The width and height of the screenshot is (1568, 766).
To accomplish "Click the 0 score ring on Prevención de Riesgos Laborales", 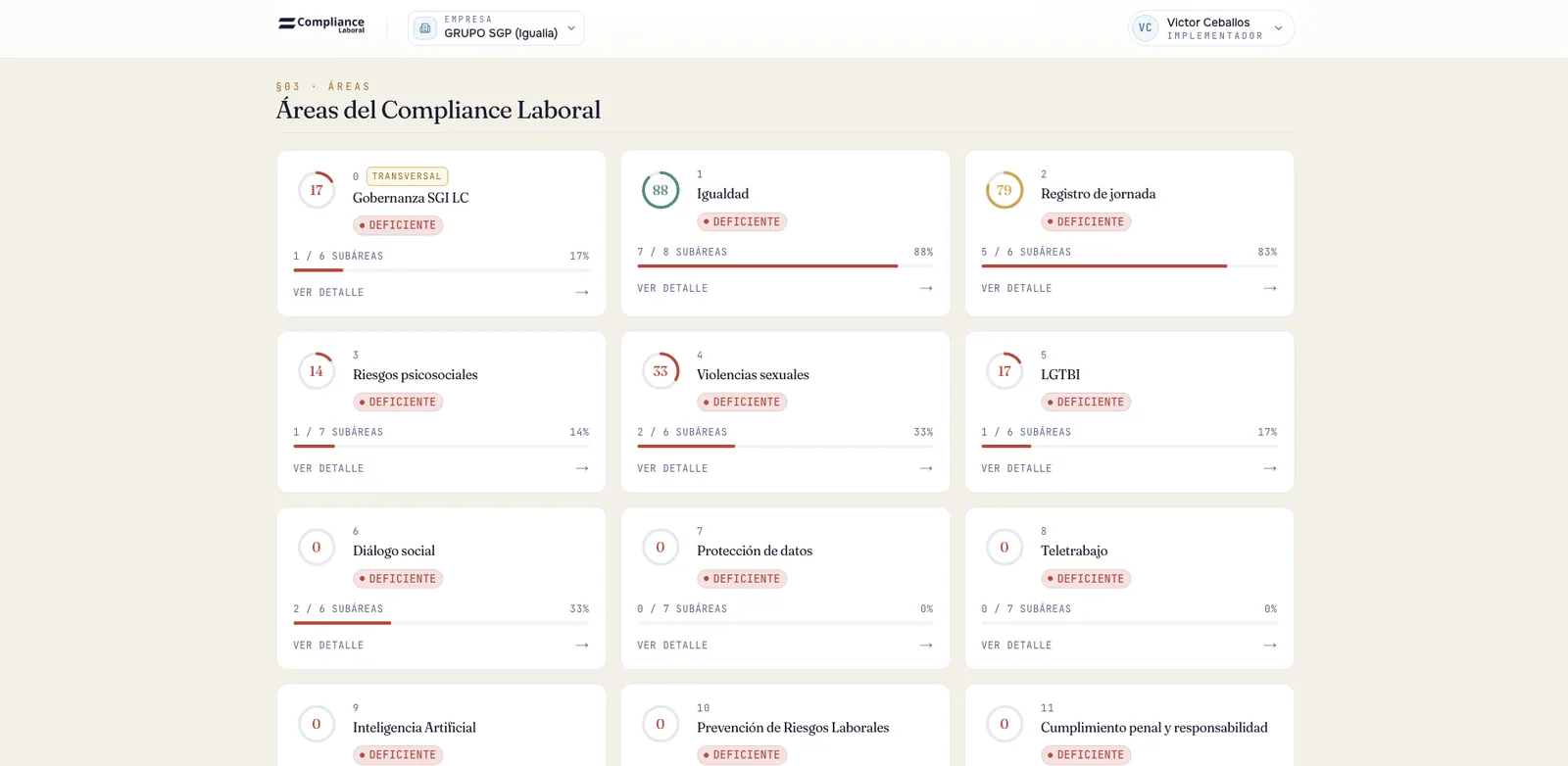I will [661, 724].
